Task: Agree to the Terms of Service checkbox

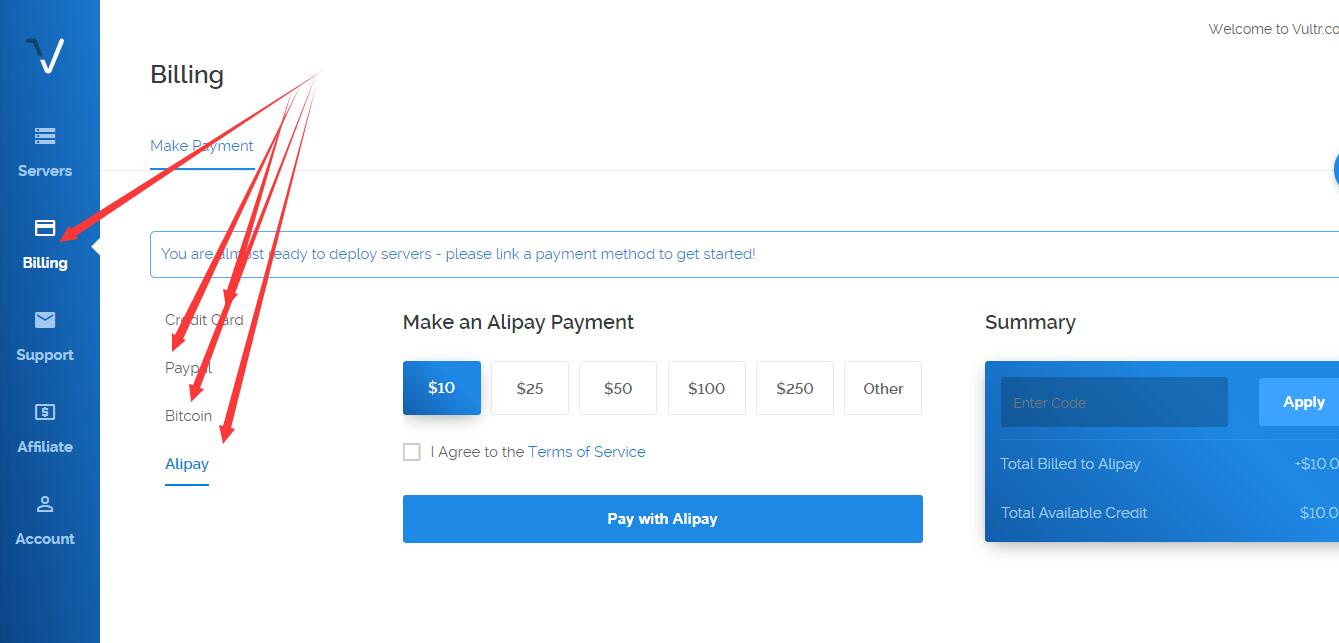Action: click(x=412, y=452)
